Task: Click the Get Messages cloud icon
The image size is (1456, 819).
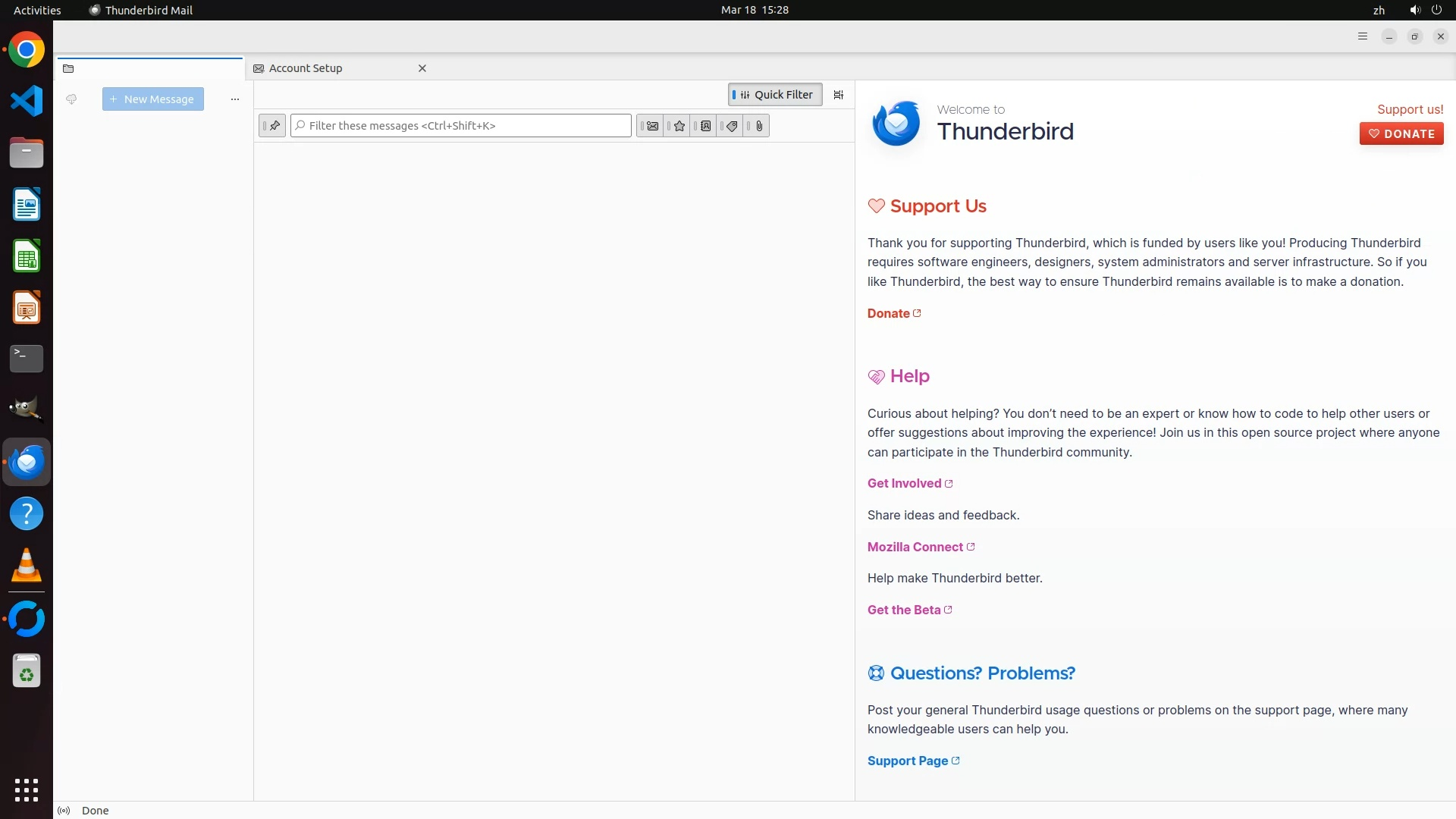Action: point(71,99)
